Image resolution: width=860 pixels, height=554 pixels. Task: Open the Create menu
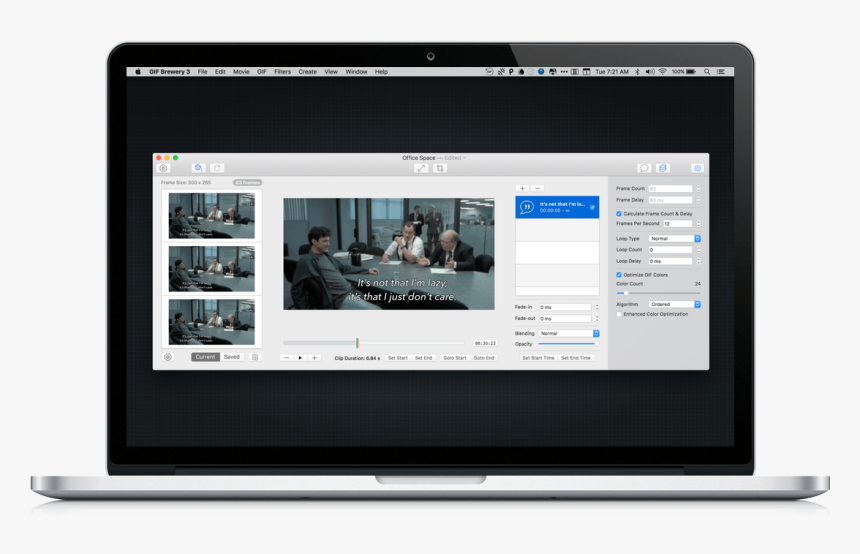click(x=308, y=72)
